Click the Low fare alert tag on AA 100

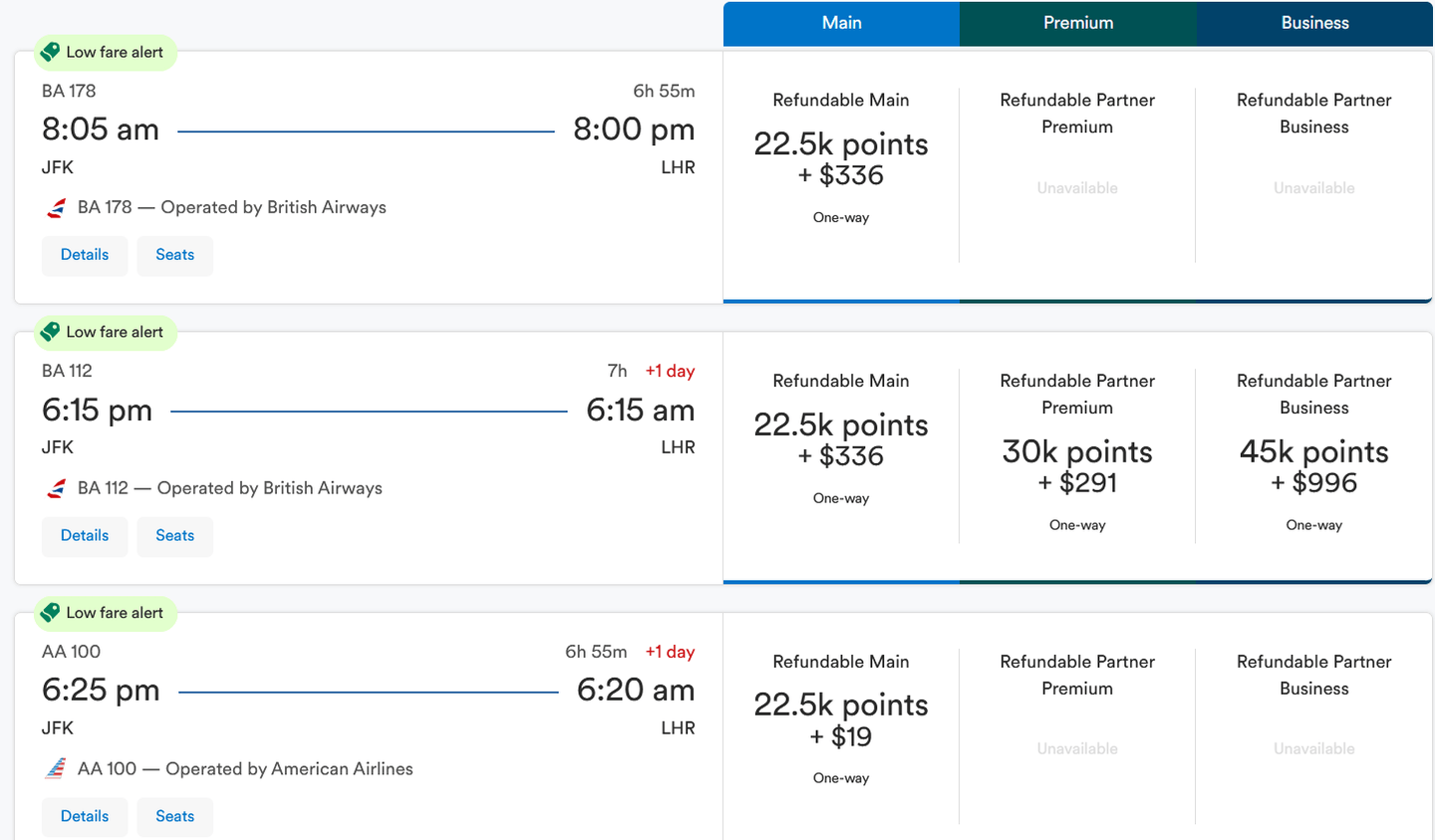point(105,613)
